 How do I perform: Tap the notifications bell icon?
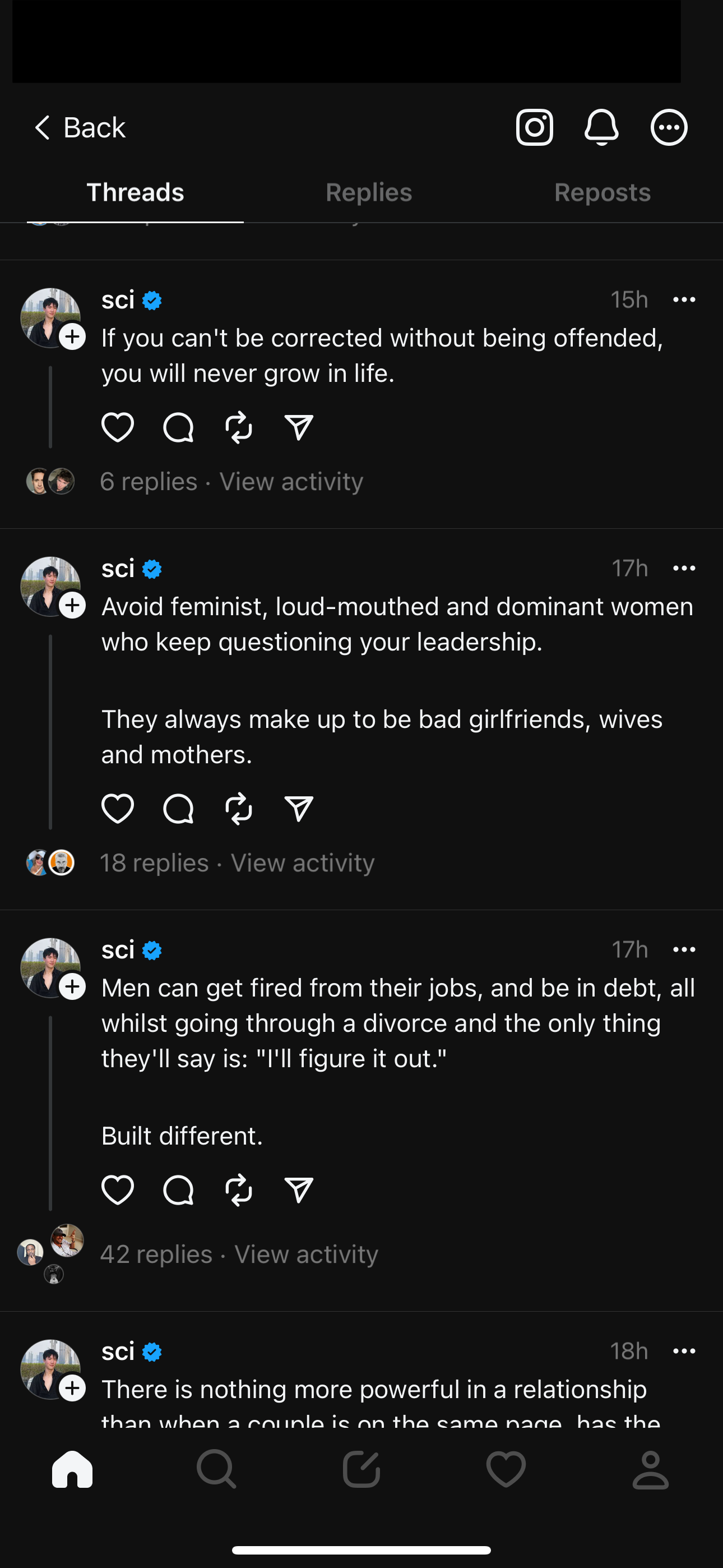pyautogui.click(x=601, y=127)
